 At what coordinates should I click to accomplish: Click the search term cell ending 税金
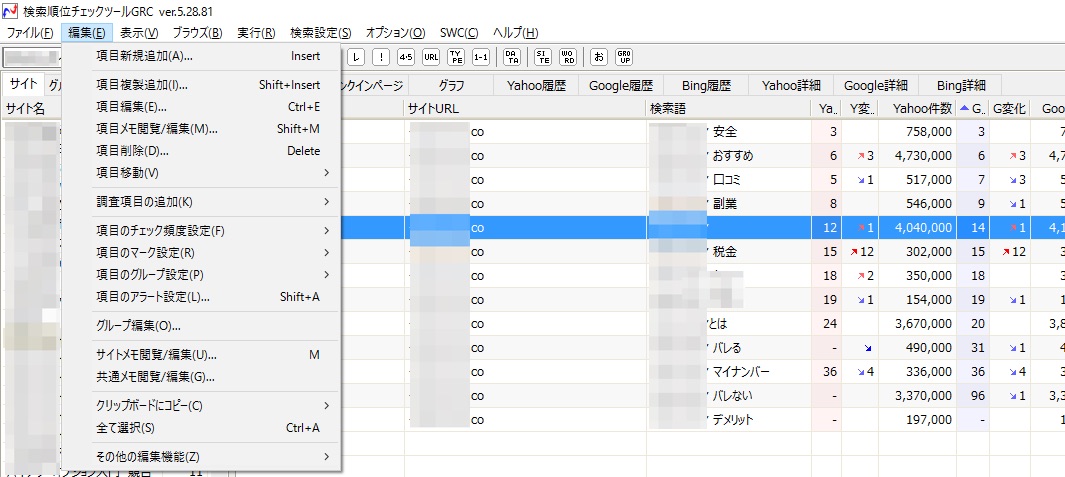tap(729, 251)
